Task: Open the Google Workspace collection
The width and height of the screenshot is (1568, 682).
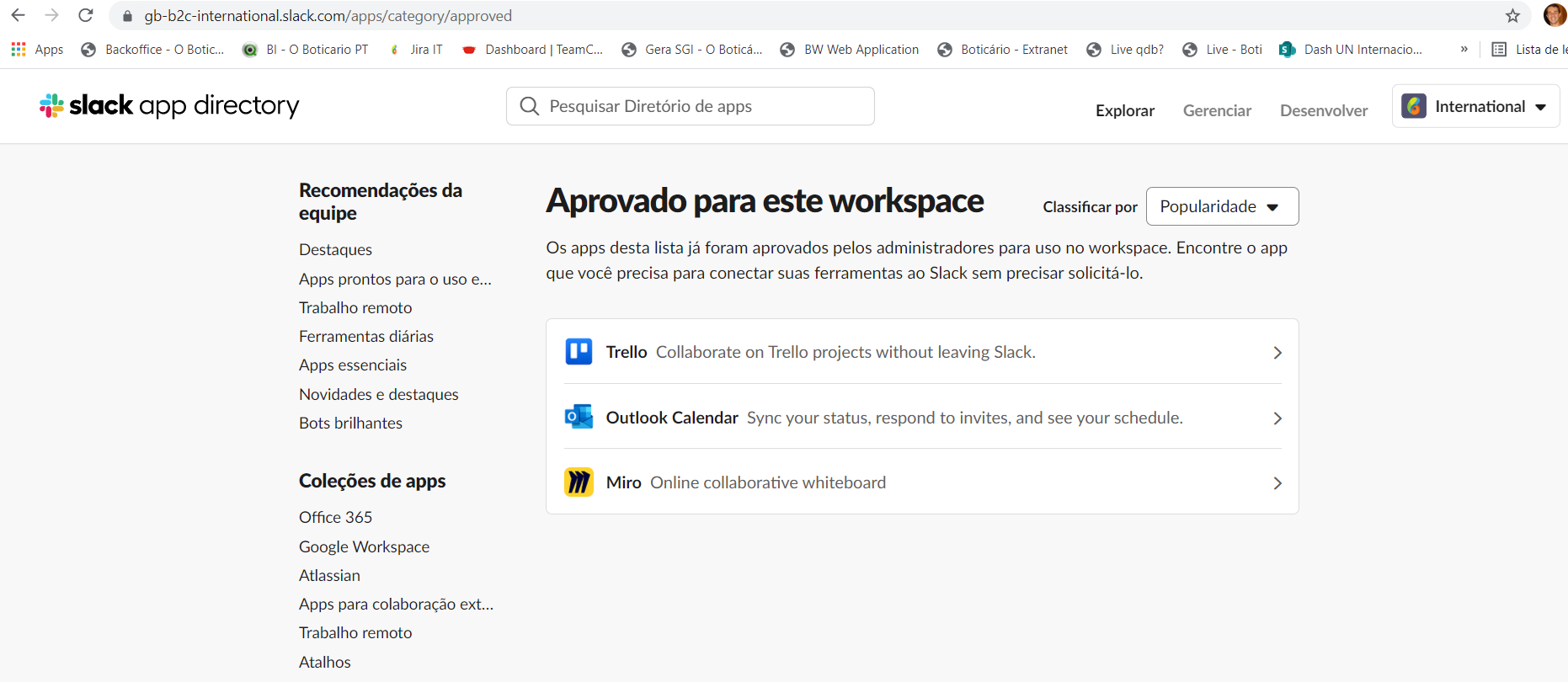Action: pyautogui.click(x=364, y=546)
